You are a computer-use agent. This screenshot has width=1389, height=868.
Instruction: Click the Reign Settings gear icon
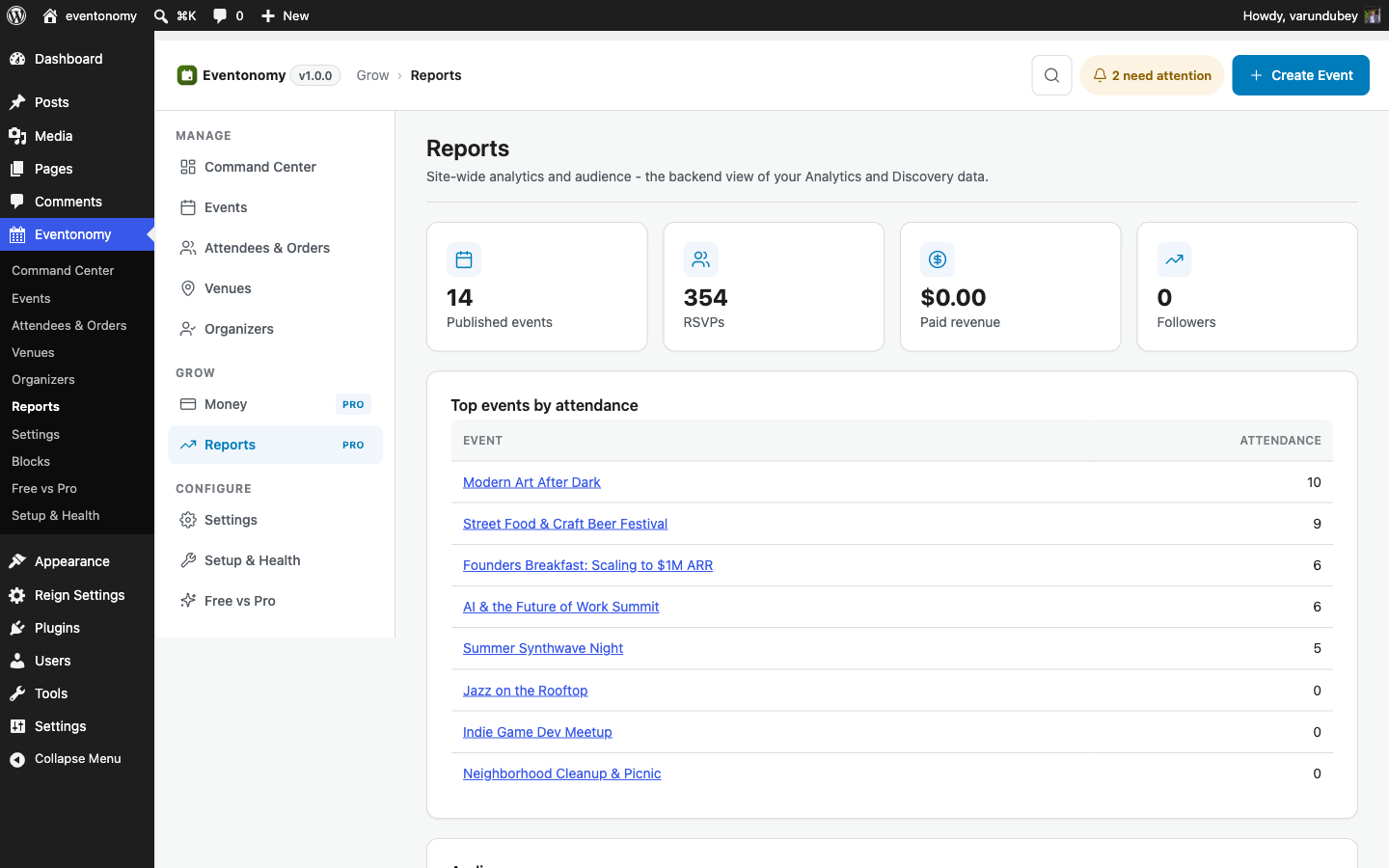coord(17,595)
